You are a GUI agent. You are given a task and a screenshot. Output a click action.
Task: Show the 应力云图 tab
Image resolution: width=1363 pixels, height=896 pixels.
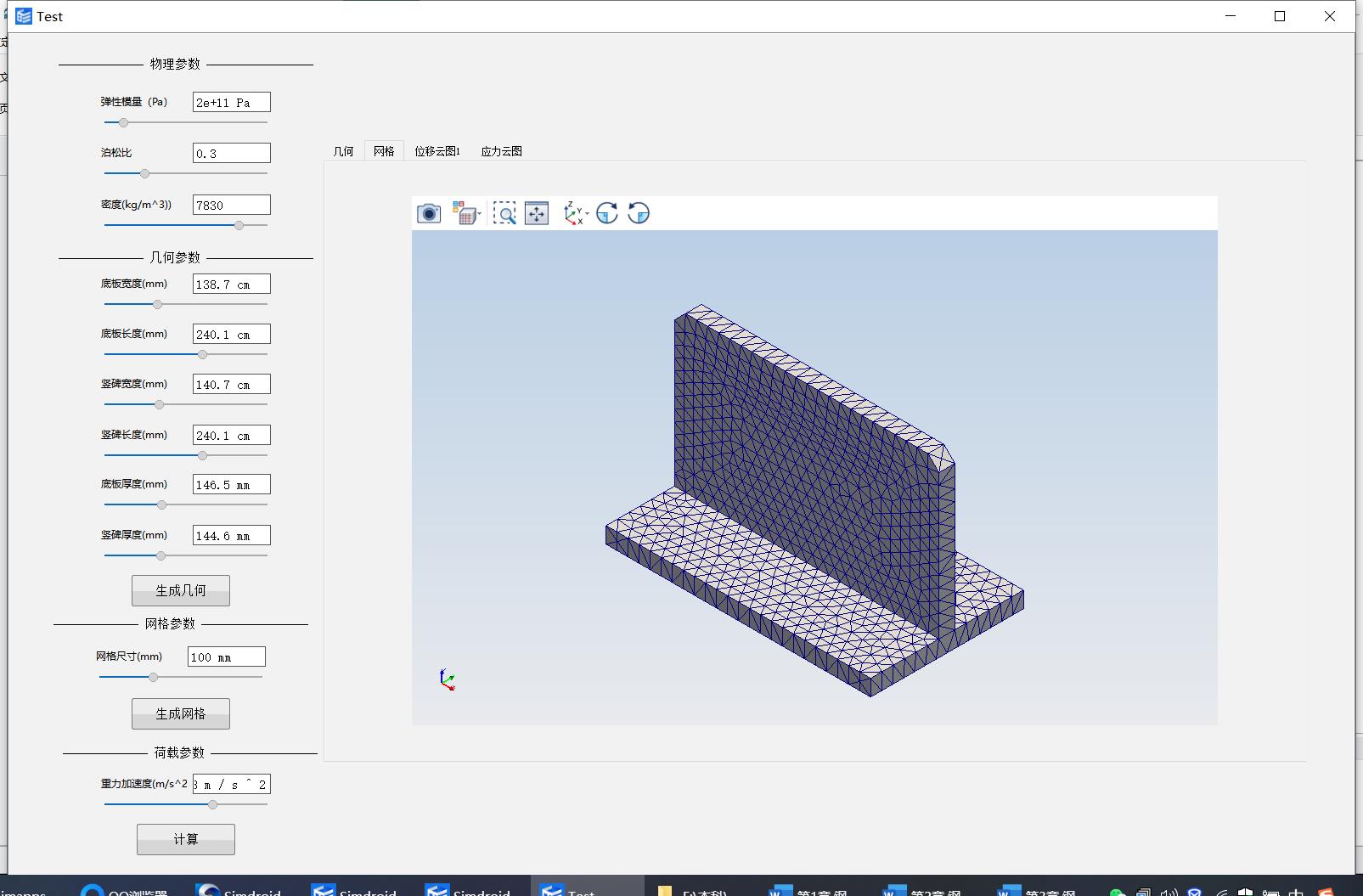pyautogui.click(x=501, y=151)
